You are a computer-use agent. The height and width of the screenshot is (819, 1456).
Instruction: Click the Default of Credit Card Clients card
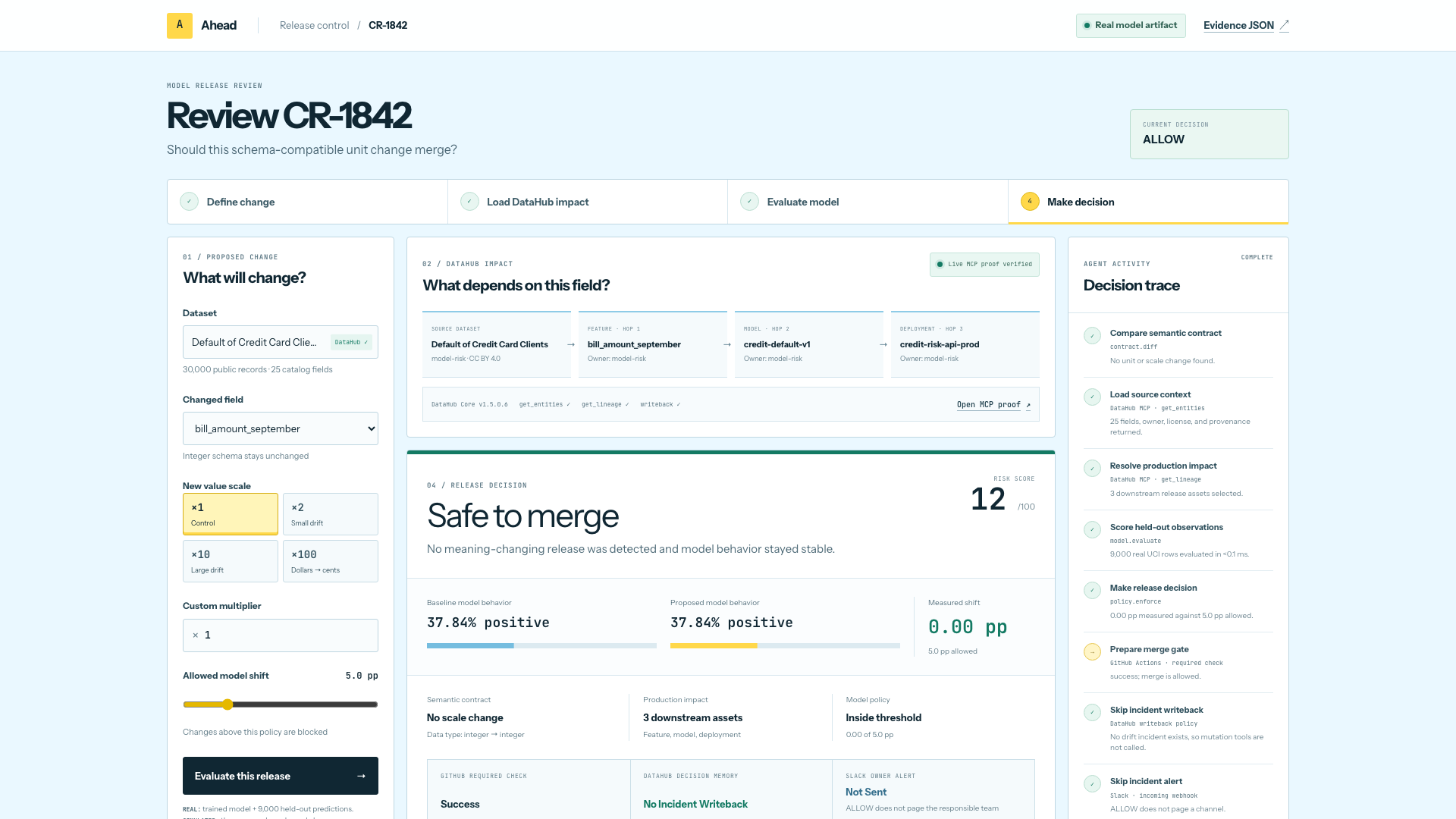(497, 344)
